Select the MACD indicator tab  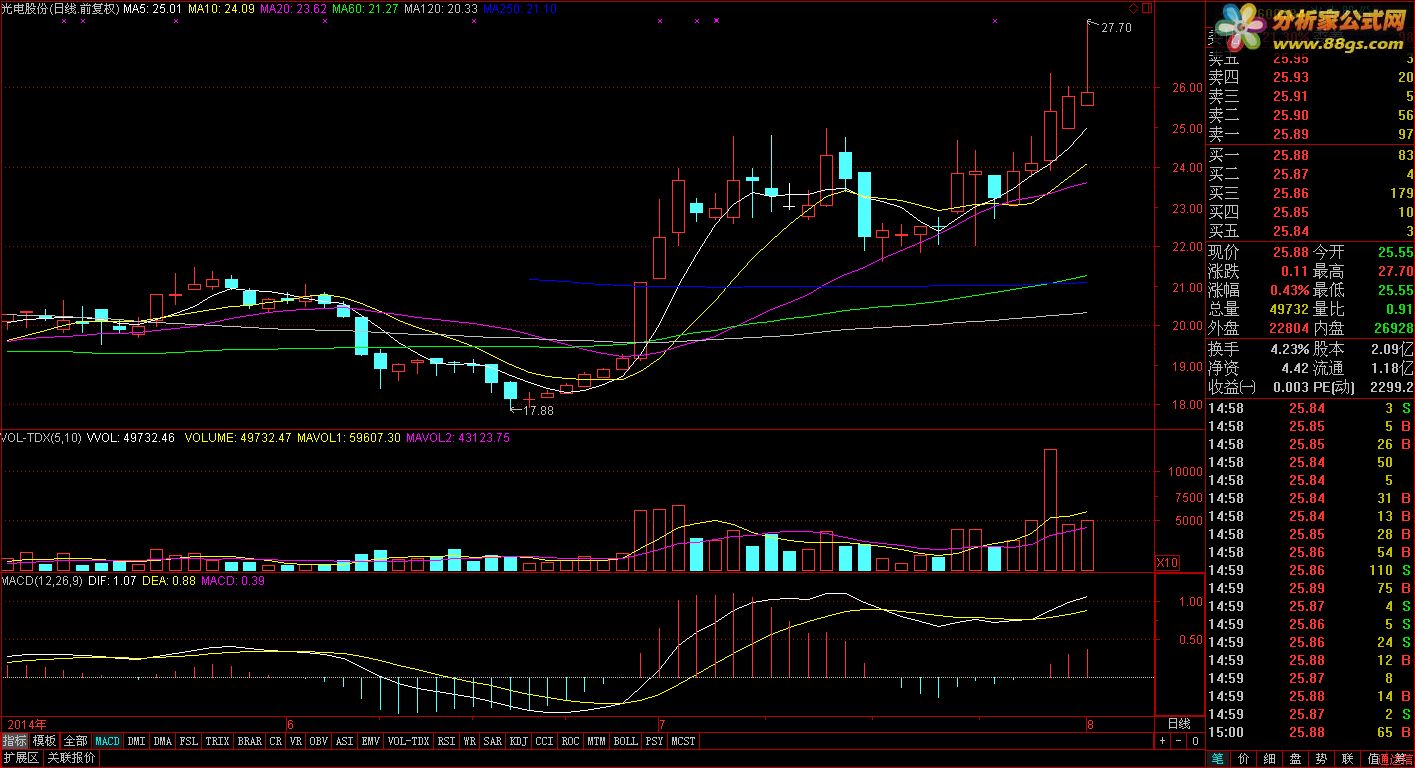107,741
